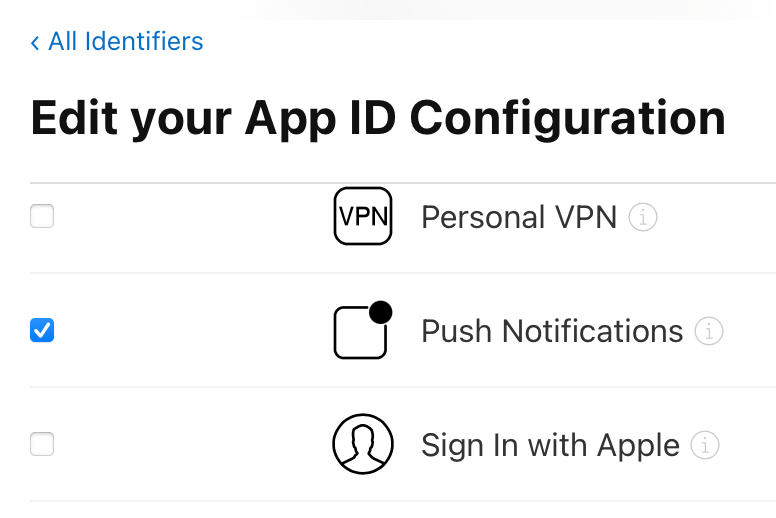Open info tooltip for Push Notifications
This screenshot has height=518, width=776.
pyautogui.click(x=708, y=331)
